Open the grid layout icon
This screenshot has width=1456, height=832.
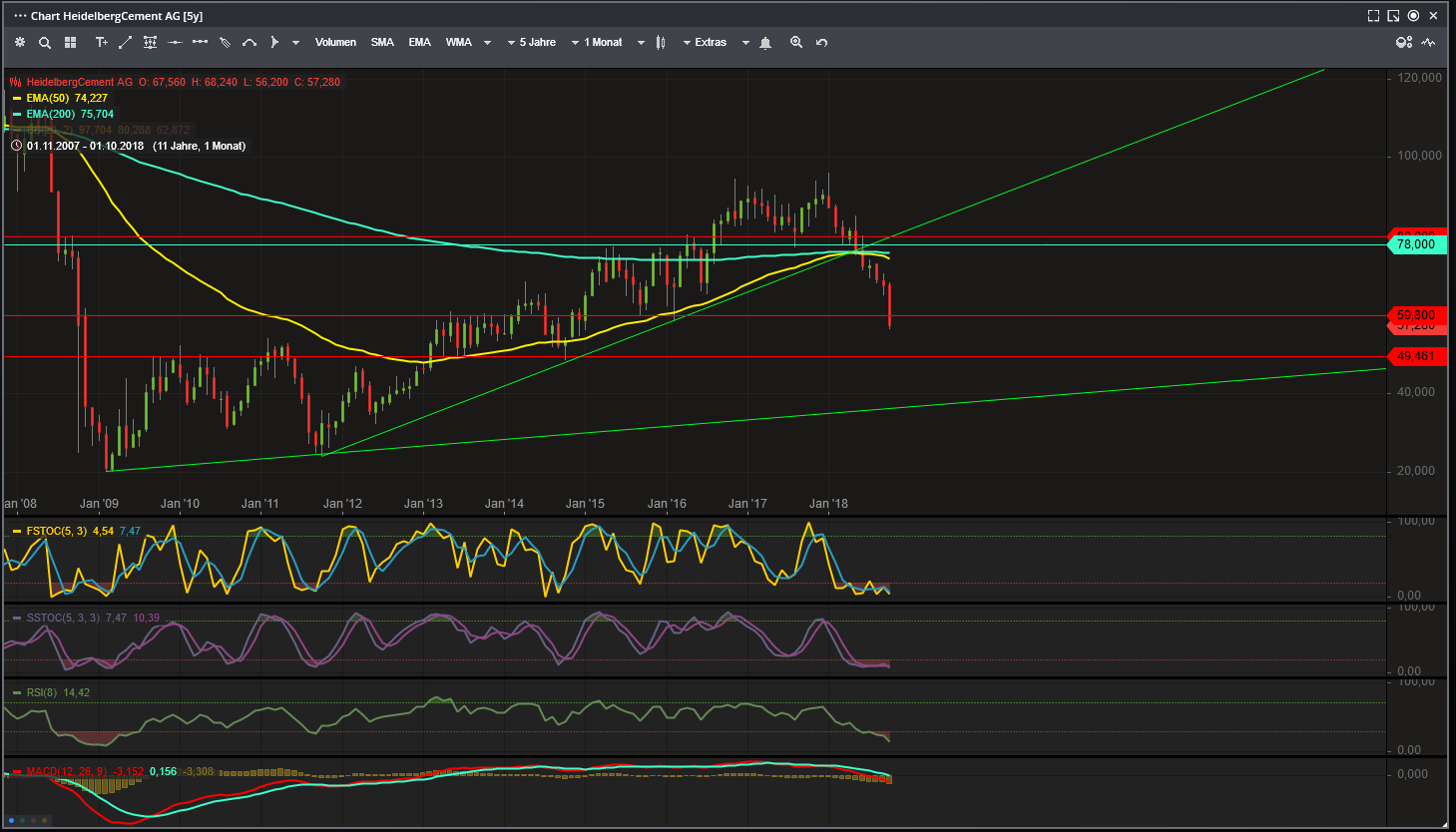point(70,42)
